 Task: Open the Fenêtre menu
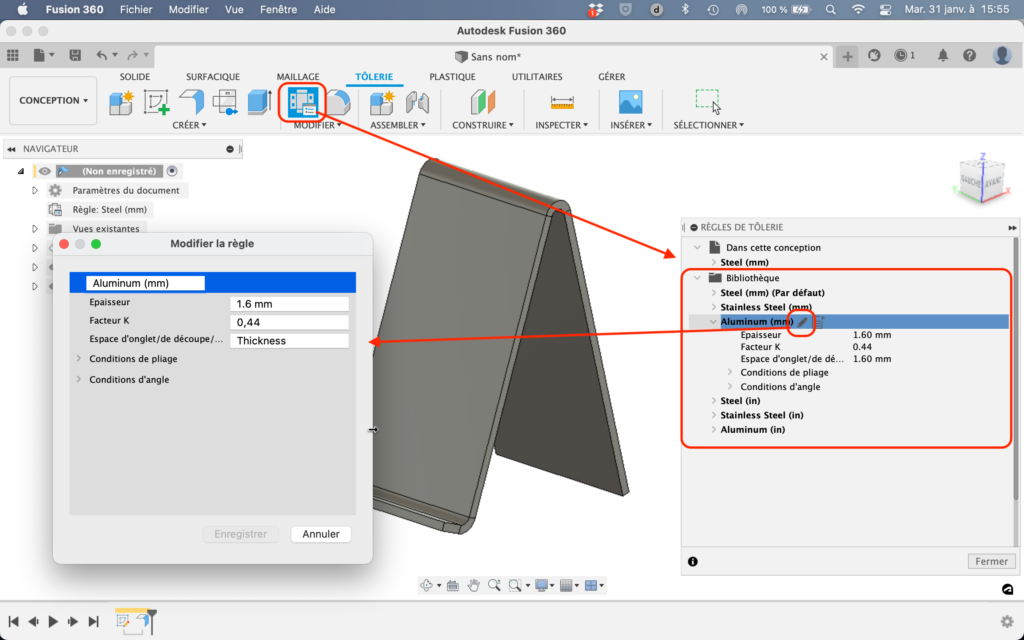tap(278, 10)
